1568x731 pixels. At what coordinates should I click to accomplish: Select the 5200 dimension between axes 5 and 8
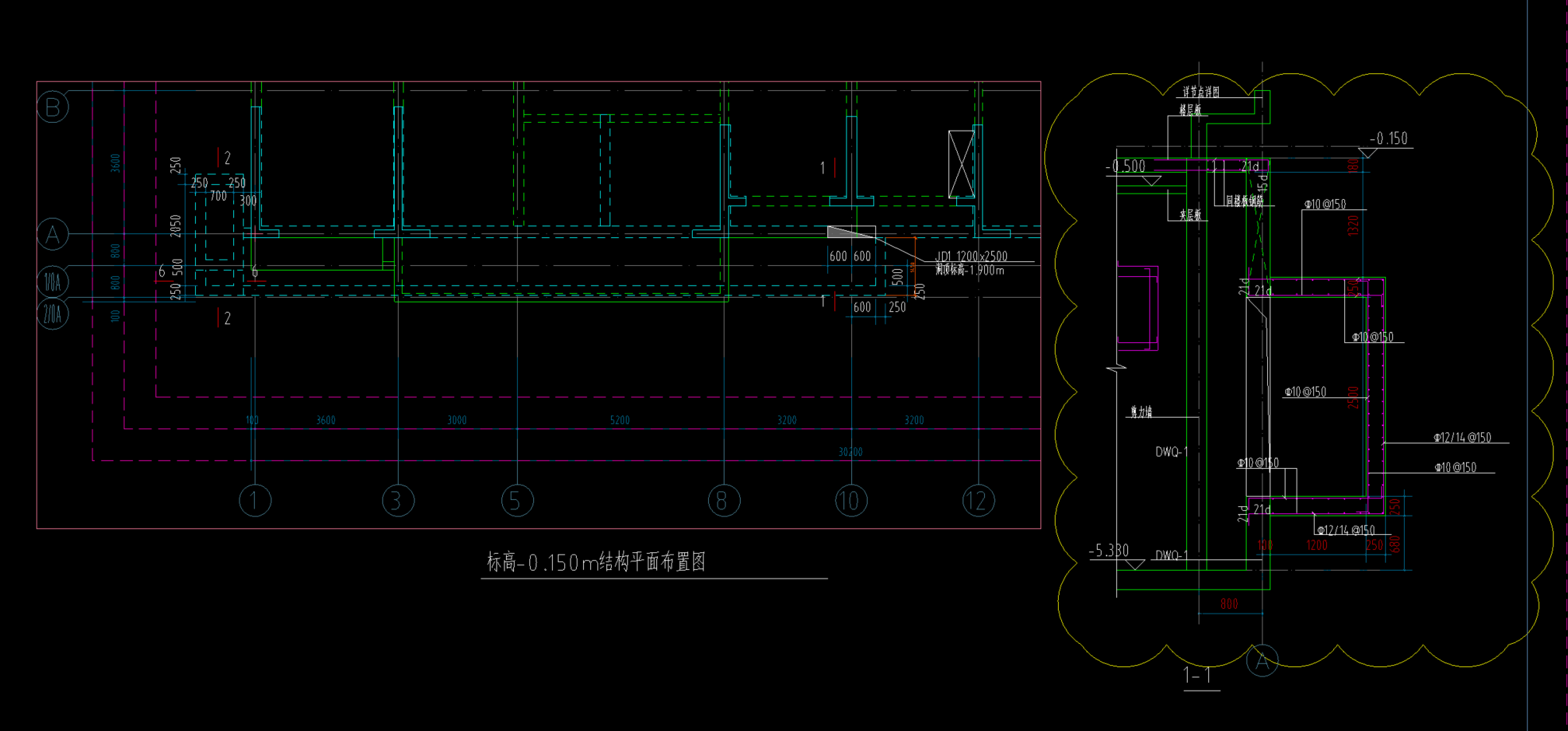point(620,420)
